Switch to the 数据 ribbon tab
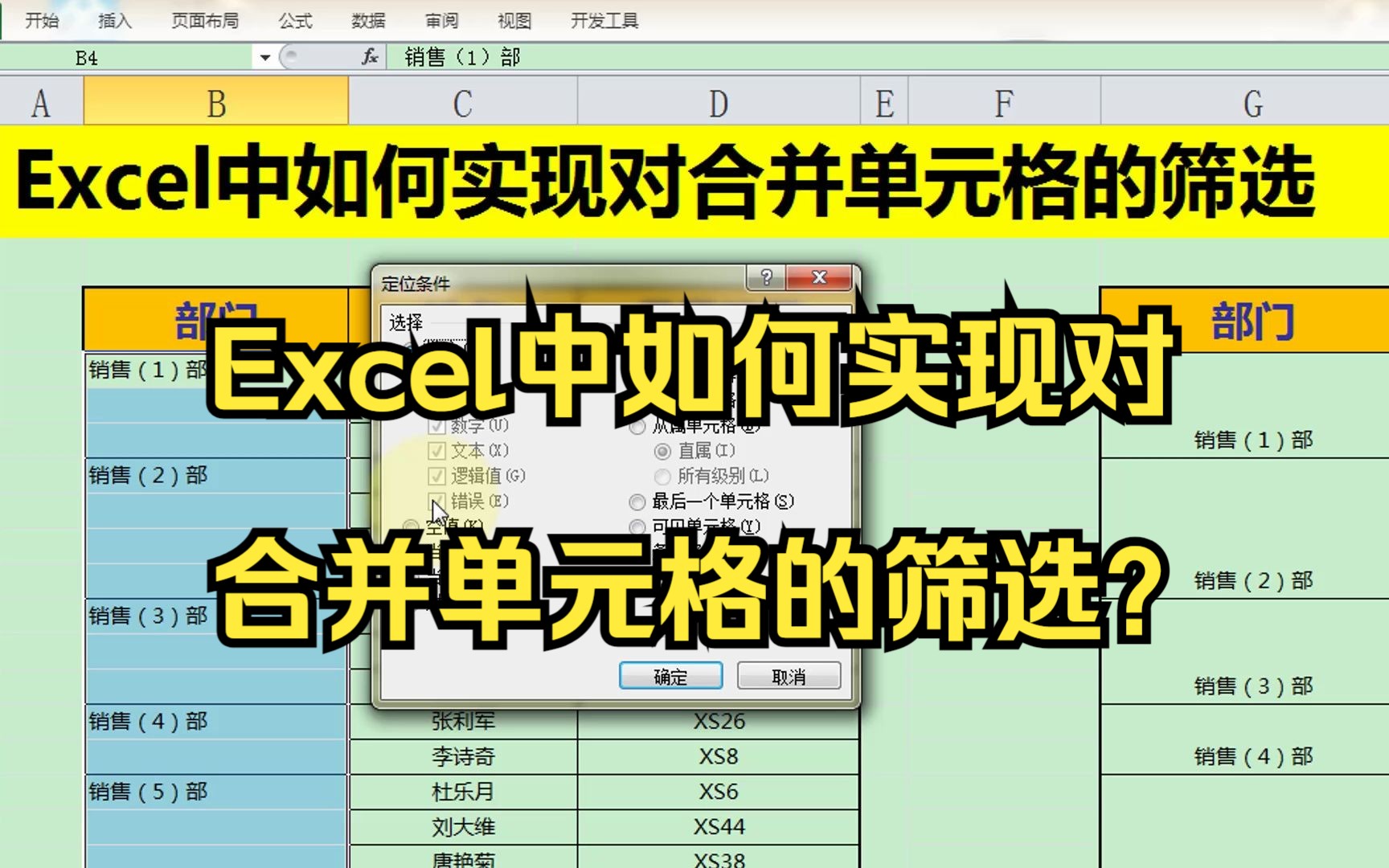1389x868 pixels. (367, 20)
